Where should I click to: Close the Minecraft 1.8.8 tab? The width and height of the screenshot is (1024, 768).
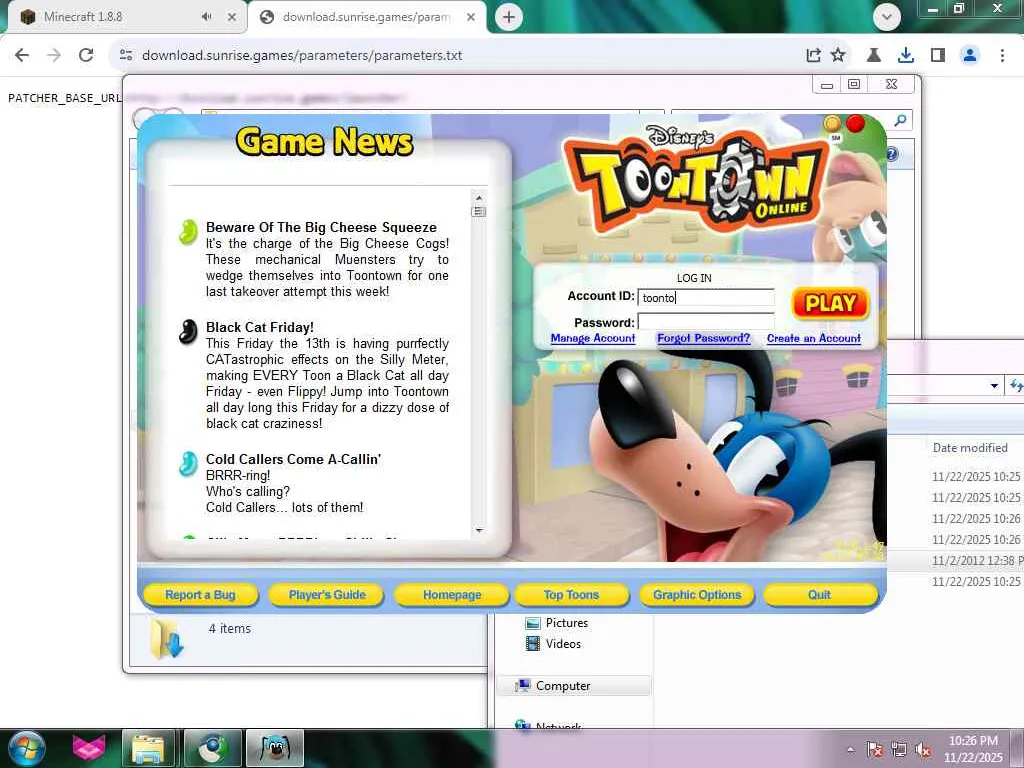pyautogui.click(x=232, y=17)
